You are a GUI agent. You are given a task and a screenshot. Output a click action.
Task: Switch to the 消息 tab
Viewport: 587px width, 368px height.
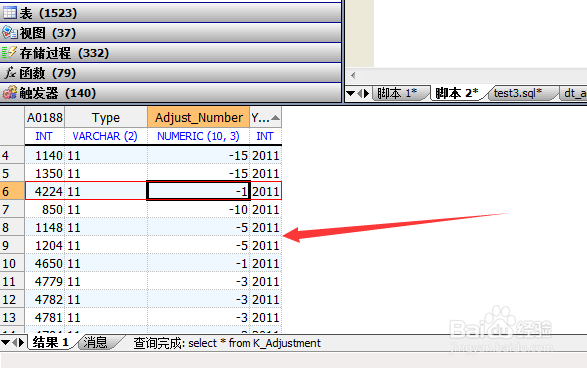pyautogui.click(x=95, y=342)
